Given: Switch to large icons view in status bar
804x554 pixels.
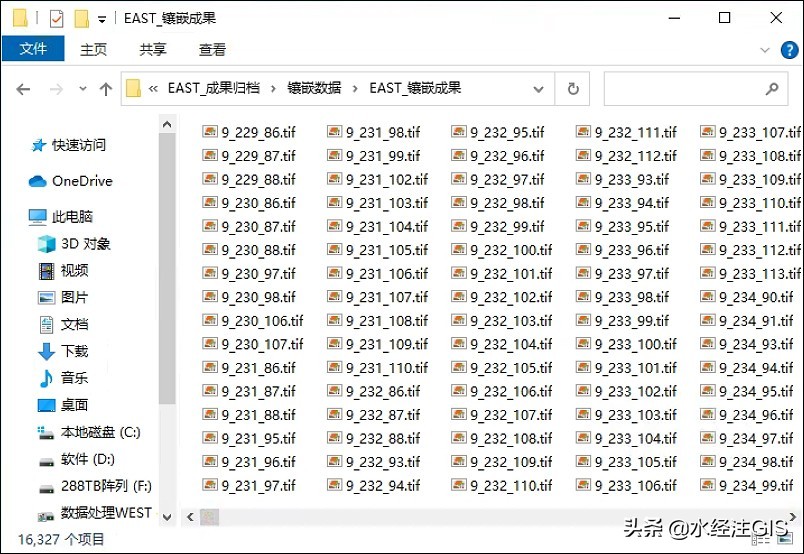Looking at the screenshot, I should [785, 539].
